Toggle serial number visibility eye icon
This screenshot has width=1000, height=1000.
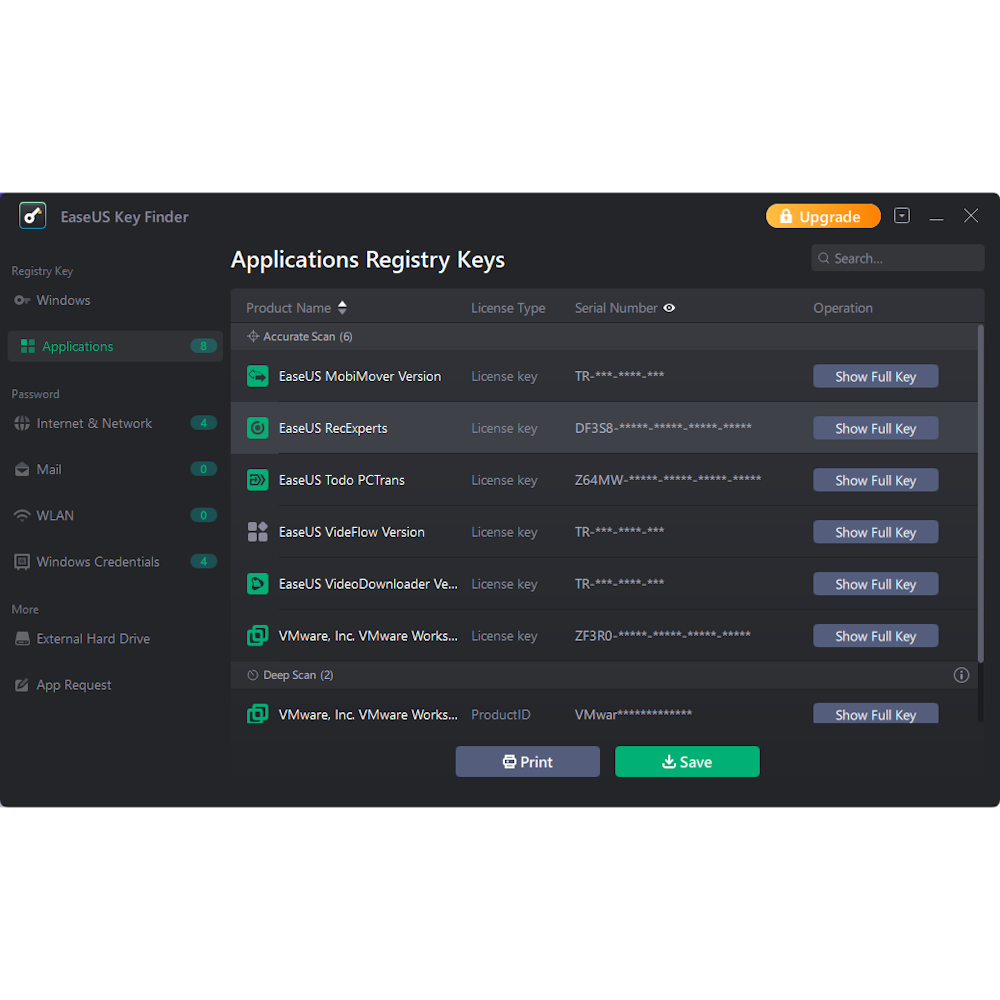coord(669,308)
